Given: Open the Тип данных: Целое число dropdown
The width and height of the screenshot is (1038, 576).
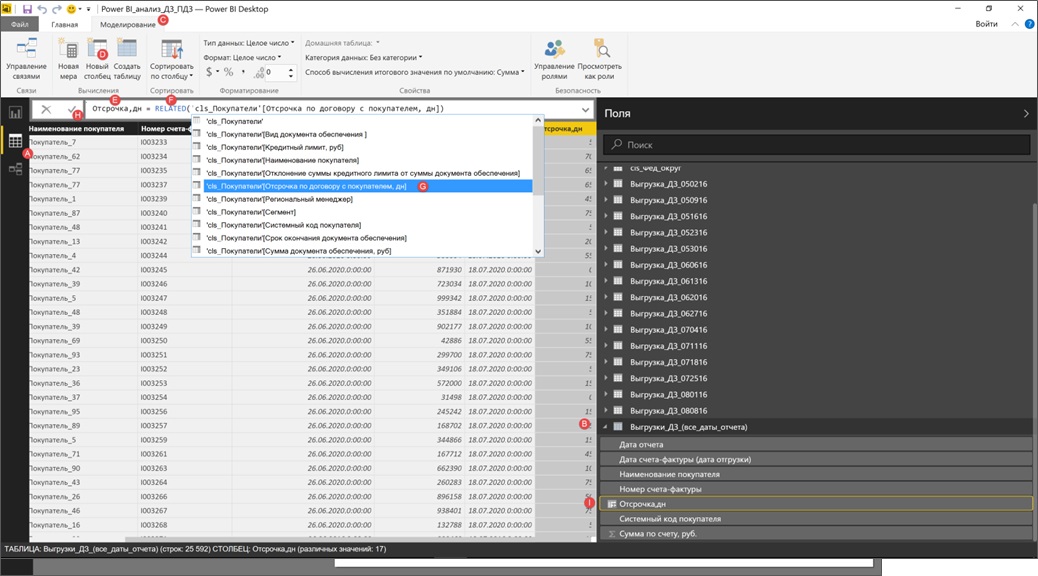Looking at the screenshot, I should (249, 43).
